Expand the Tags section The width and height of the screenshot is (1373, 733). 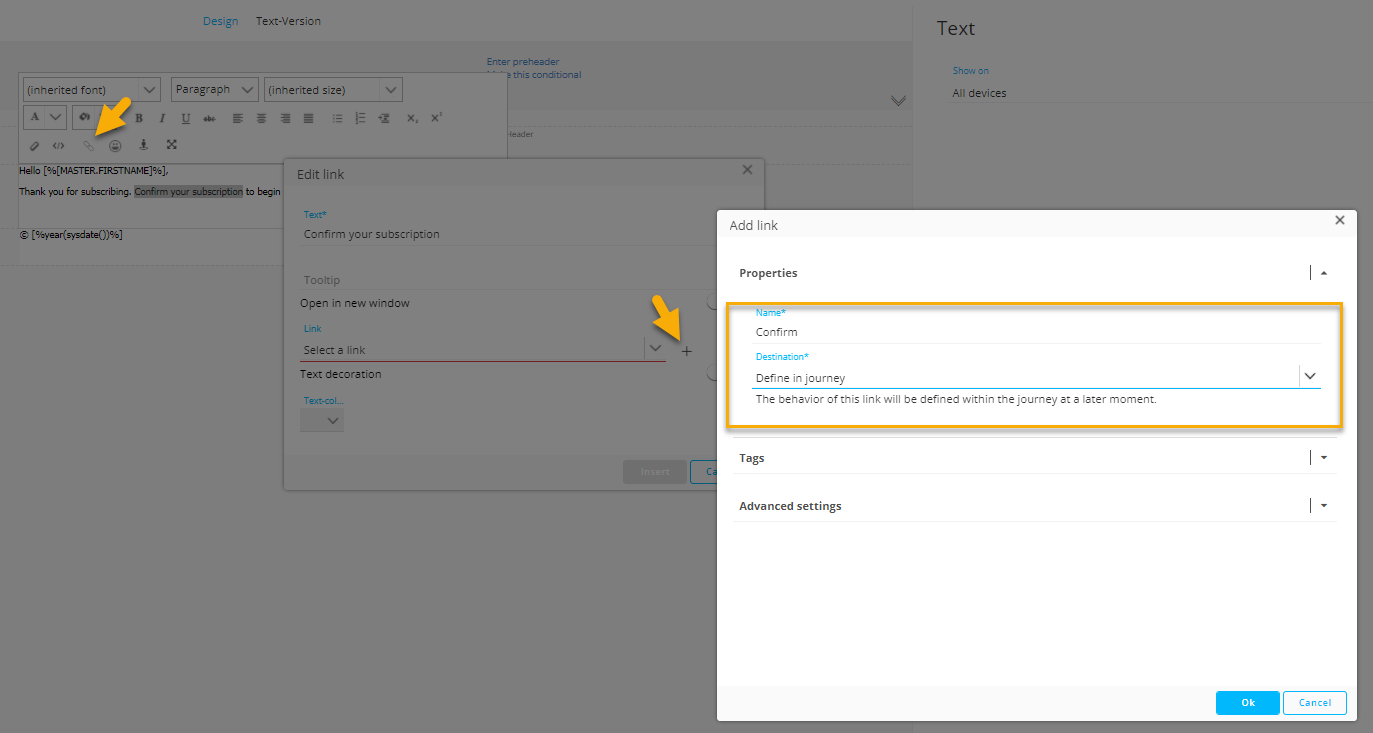(x=1324, y=458)
